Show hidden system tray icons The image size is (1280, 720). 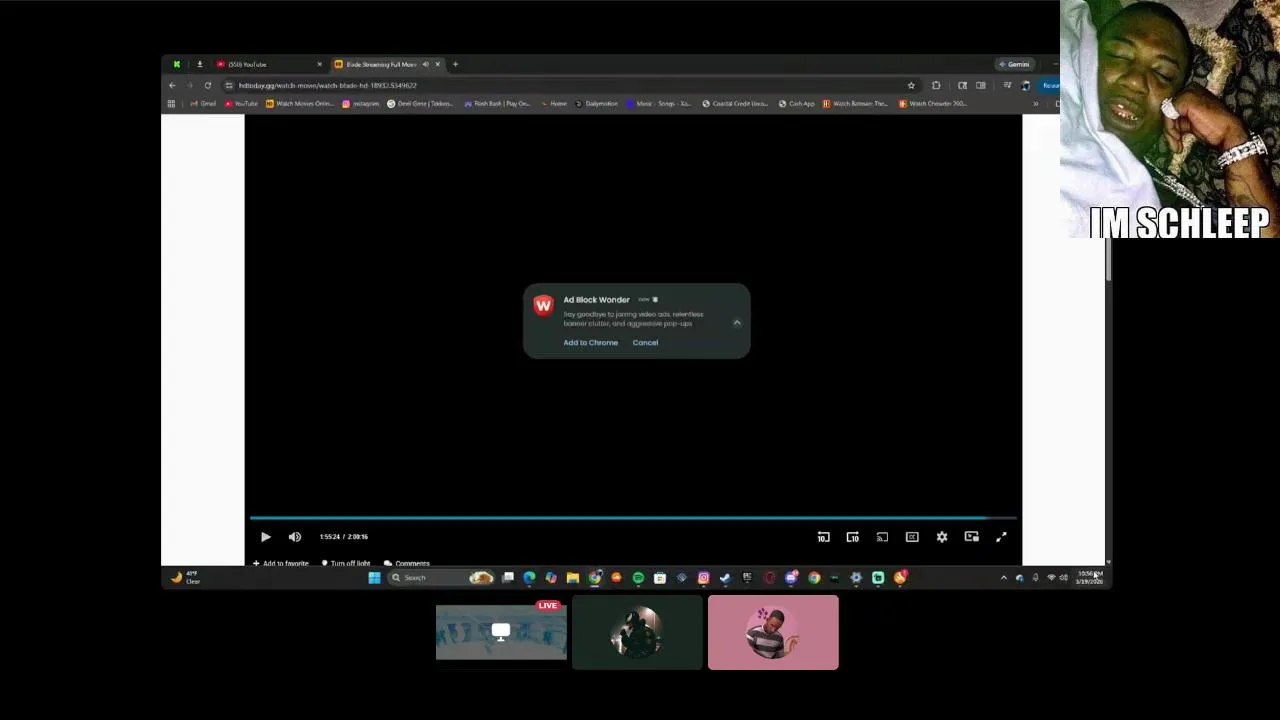[1004, 578]
